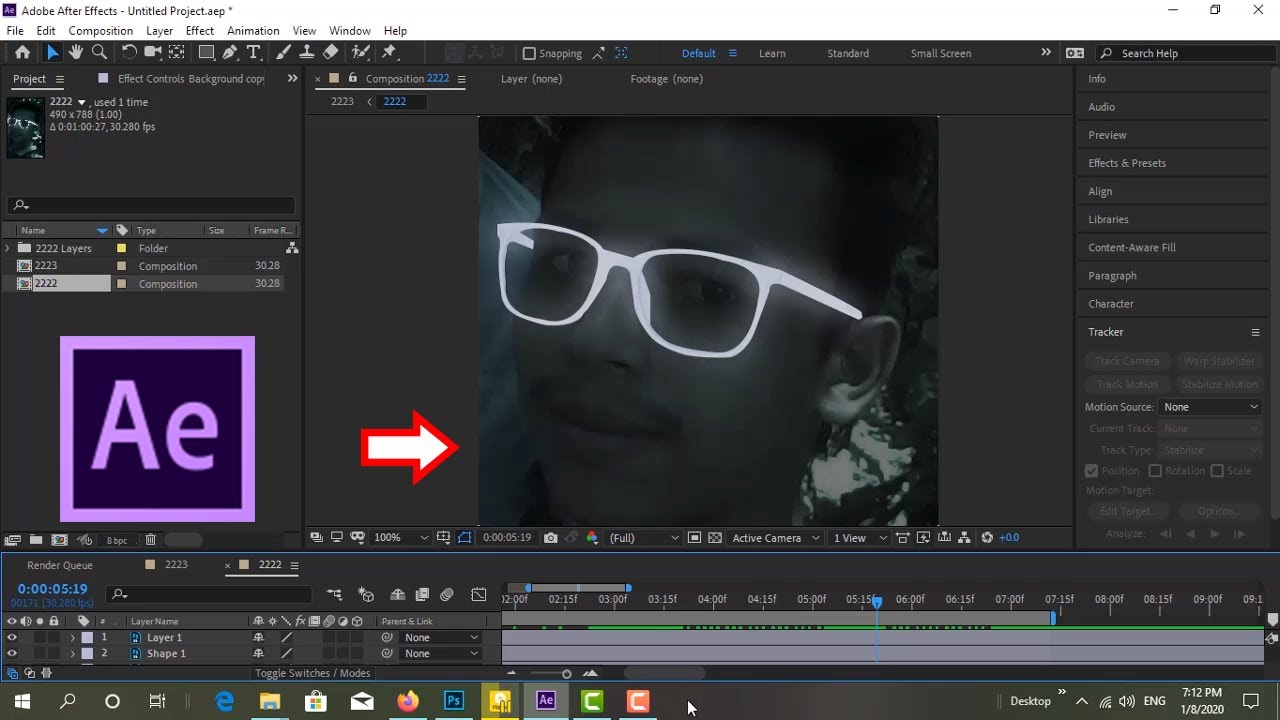Open the Motion Source dropdown
Screen dimensions: 1280x720
[1211, 407]
